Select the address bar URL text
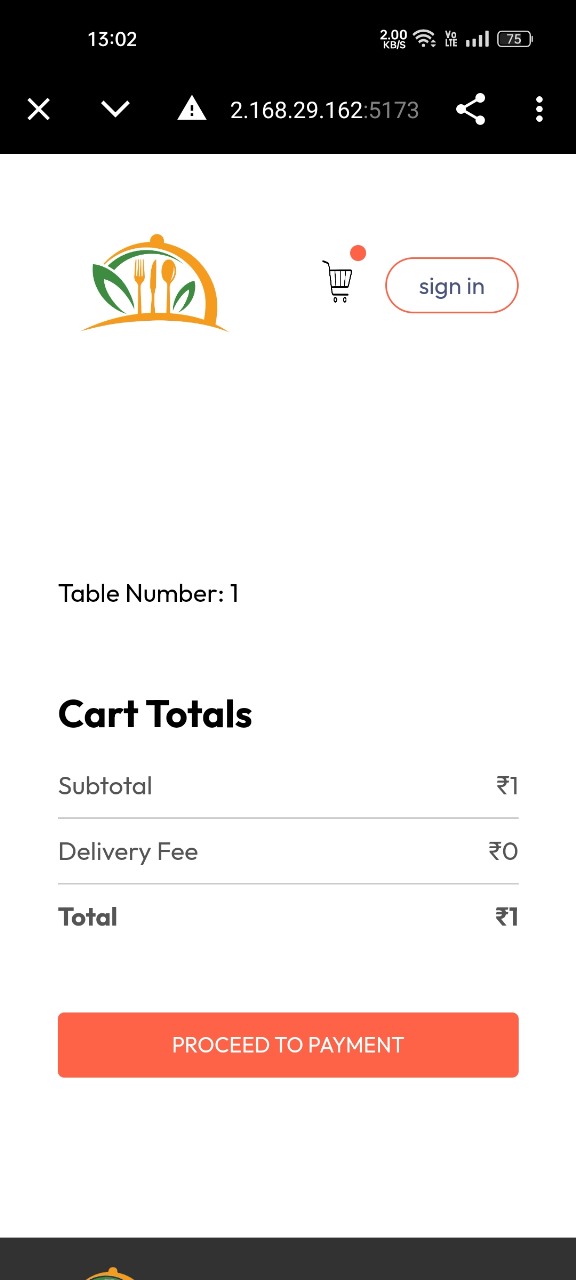Viewport: 576px width, 1280px height. coord(325,110)
